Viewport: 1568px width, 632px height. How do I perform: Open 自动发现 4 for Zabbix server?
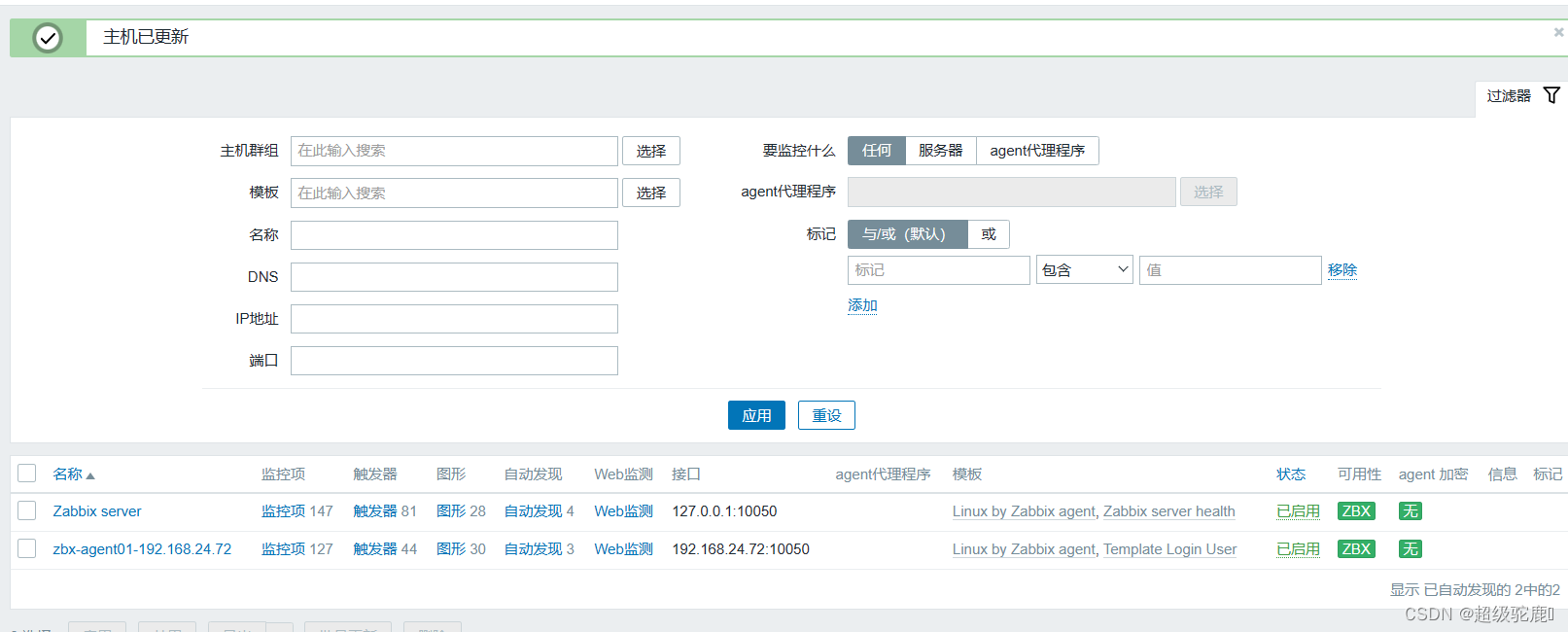(533, 511)
